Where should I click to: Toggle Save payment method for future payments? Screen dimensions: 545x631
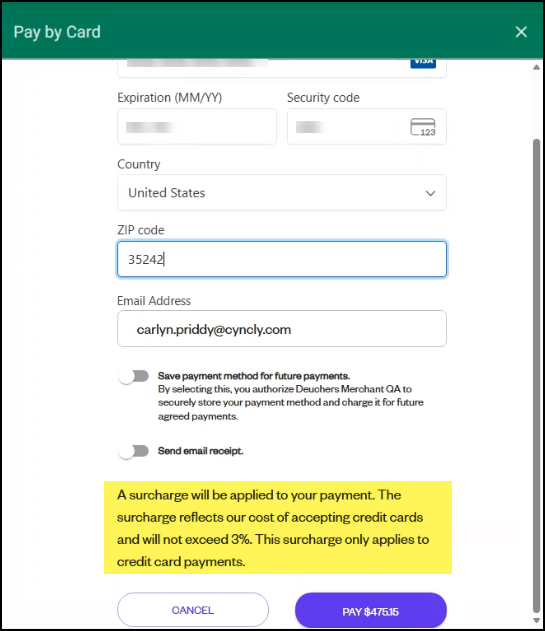[x=134, y=377]
